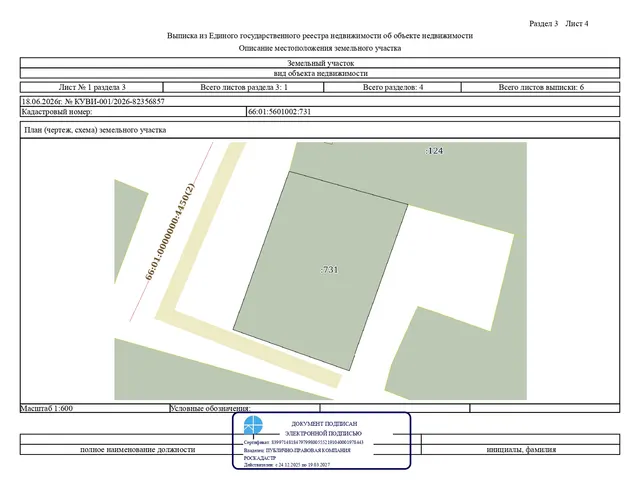The width and height of the screenshot is (640, 495).
Task: Click the ":731" parcel label on map
Action: click(329, 270)
